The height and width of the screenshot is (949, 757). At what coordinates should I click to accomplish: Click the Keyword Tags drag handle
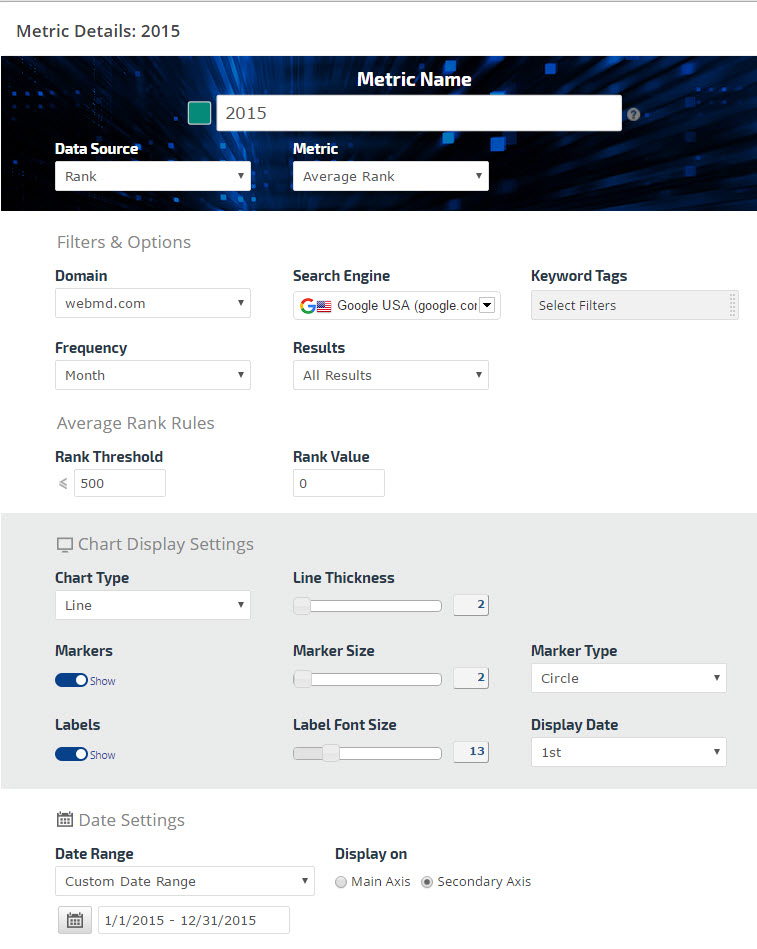(732, 305)
